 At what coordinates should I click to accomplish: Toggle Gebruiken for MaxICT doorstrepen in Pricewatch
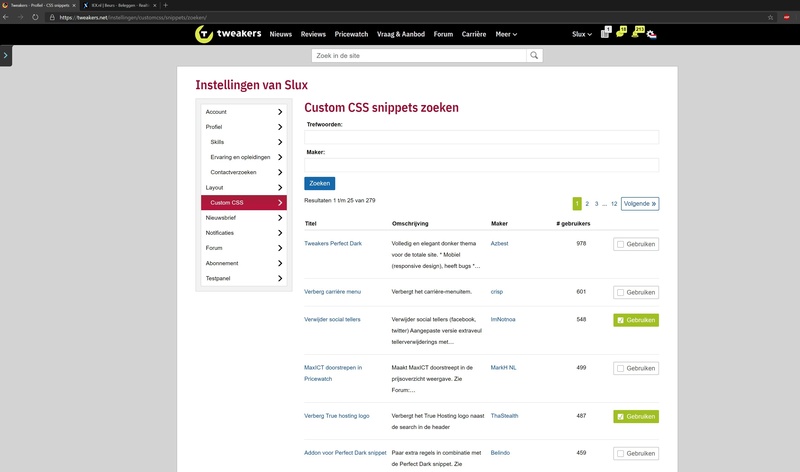tap(636, 368)
